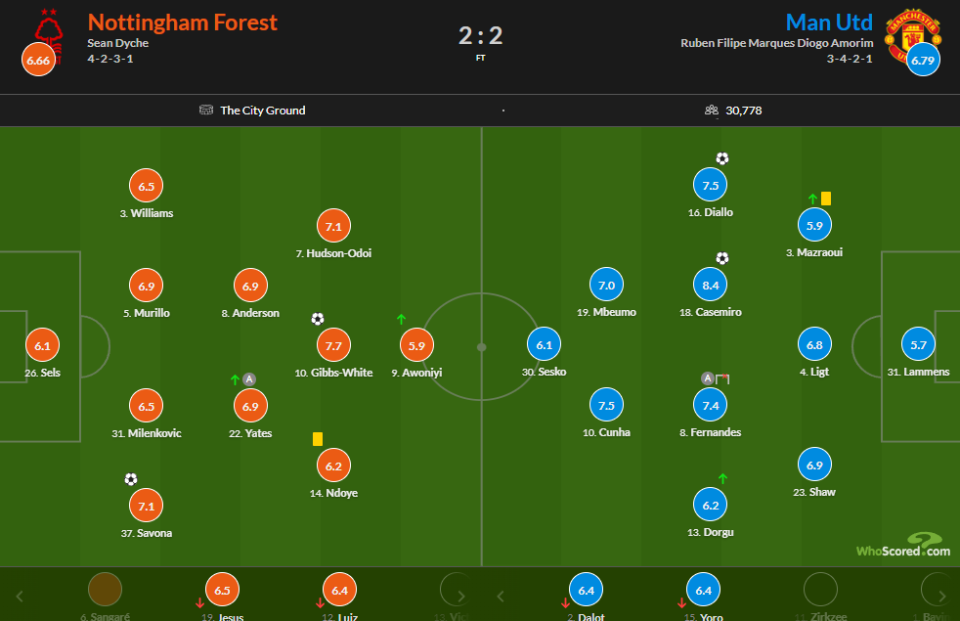Click the goal ball icon above Diallo
The image size is (960, 621).
tap(722, 158)
